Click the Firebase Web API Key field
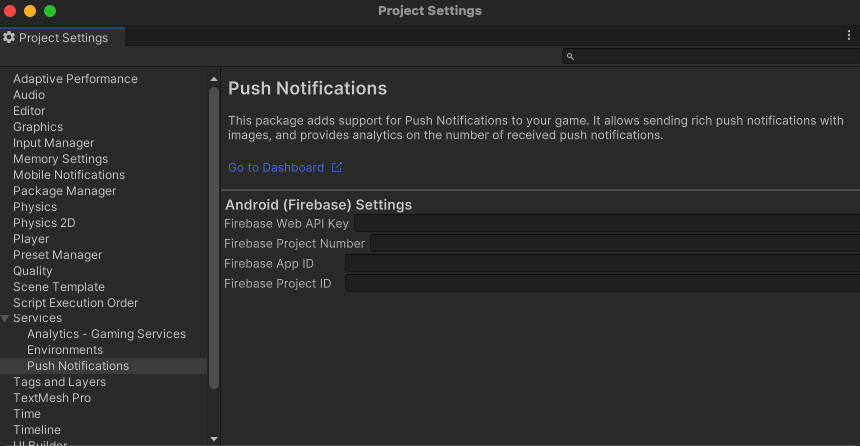This screenshot has height=446, width=860. pos(606,224)
